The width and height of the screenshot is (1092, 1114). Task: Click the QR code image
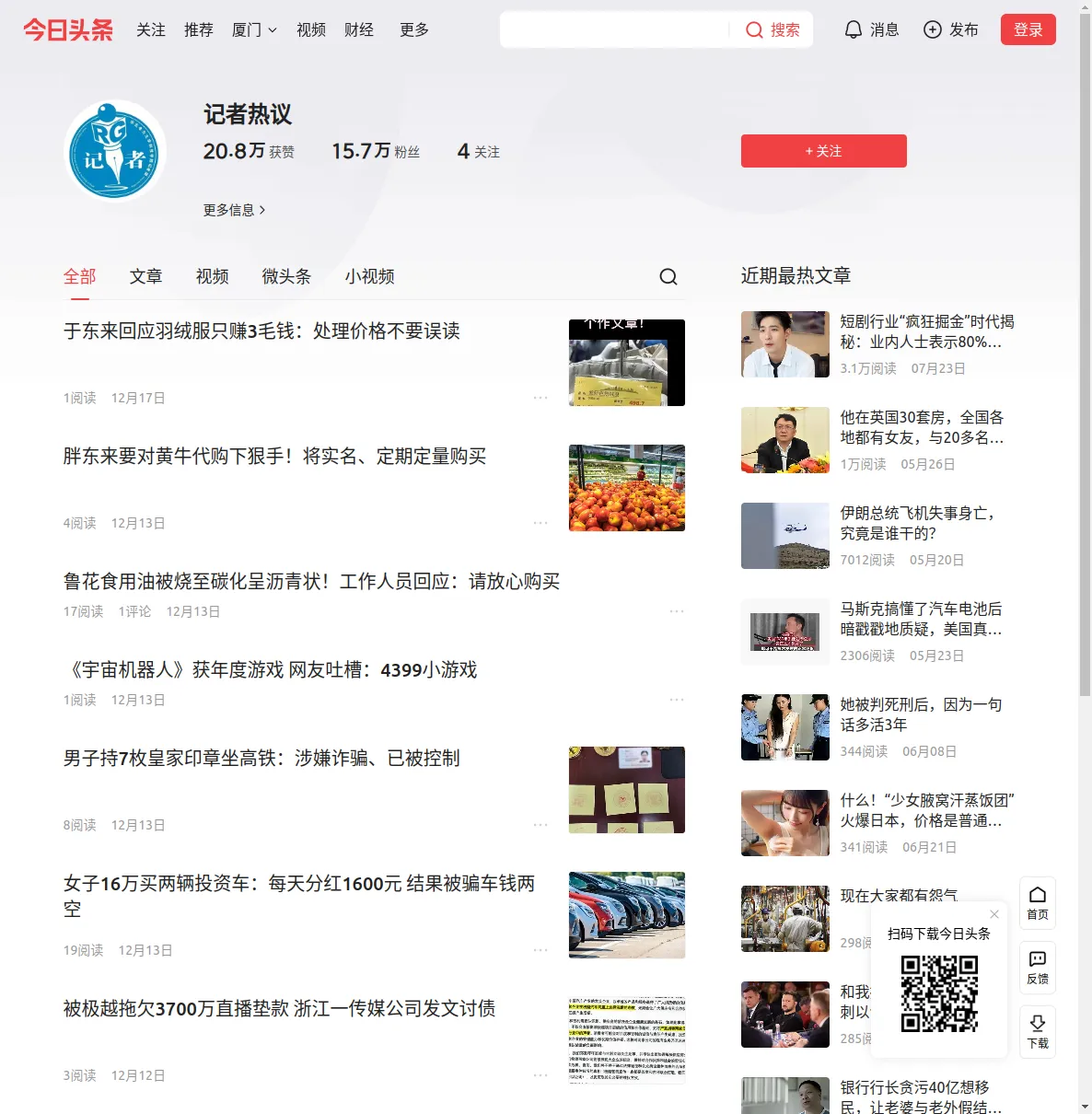click(x=939, y=993)
